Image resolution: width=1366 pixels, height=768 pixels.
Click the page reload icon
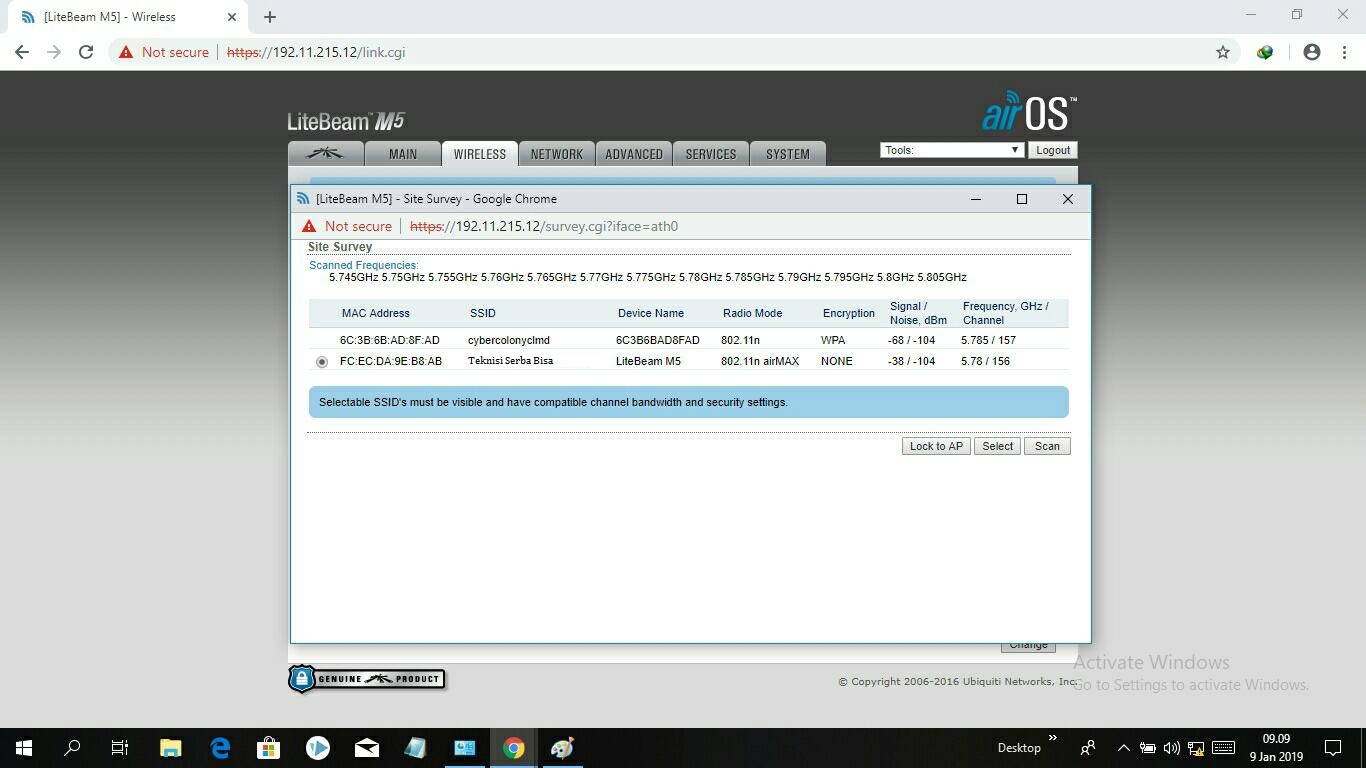pyautogui.click(x=86, y=51)
